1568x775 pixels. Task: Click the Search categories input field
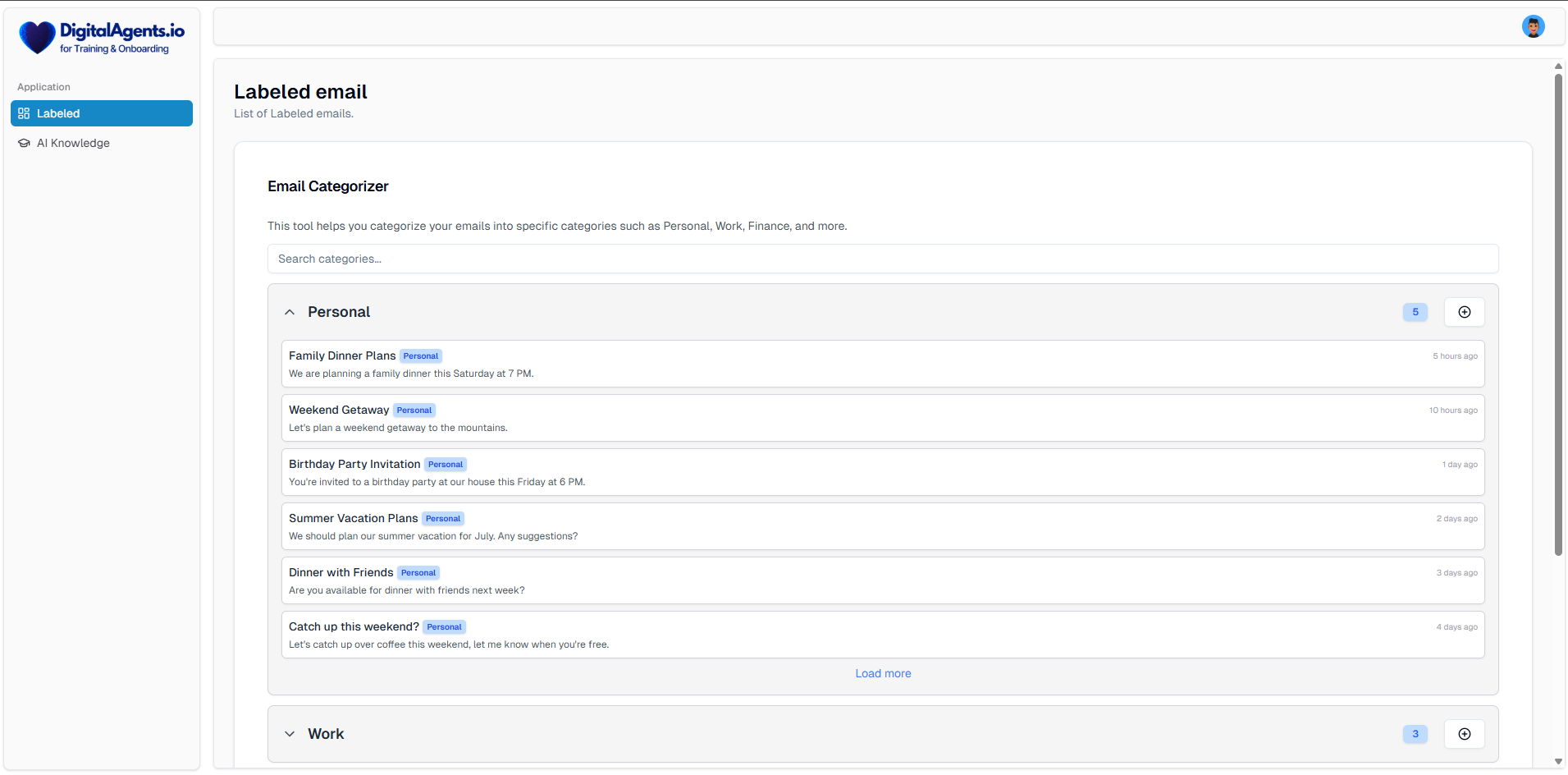coord(883,259)
